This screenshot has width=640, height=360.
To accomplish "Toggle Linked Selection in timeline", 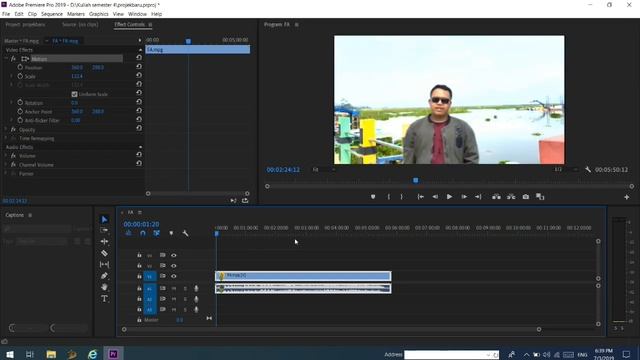I will (156, 233).
